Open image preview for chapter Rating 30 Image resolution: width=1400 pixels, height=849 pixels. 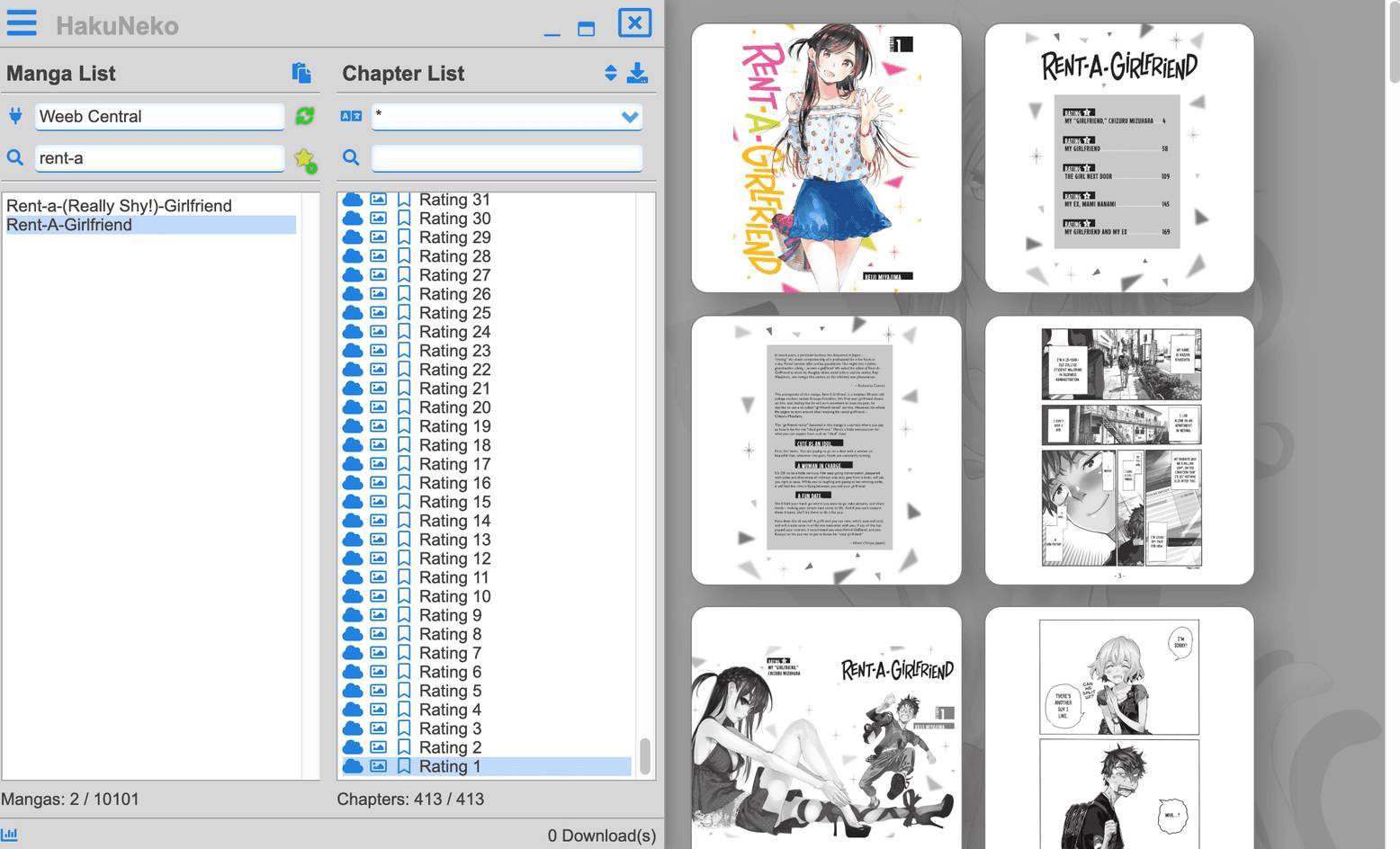377,218
